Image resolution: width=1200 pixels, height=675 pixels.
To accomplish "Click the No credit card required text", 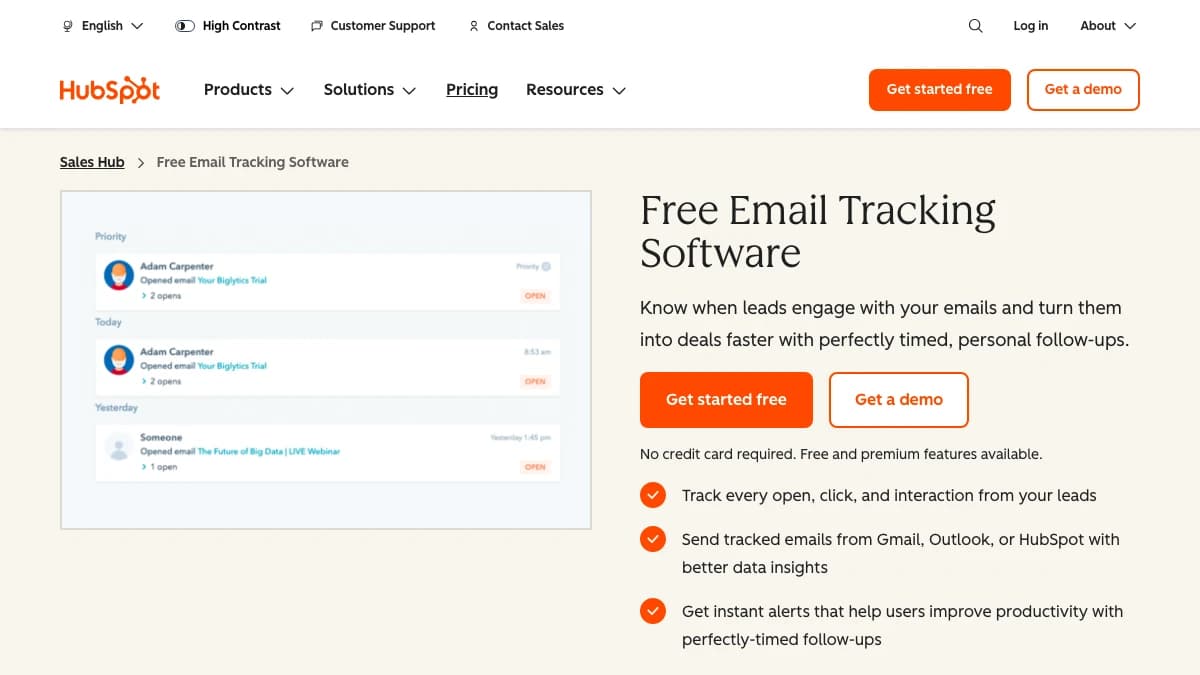I will [841, 454].
